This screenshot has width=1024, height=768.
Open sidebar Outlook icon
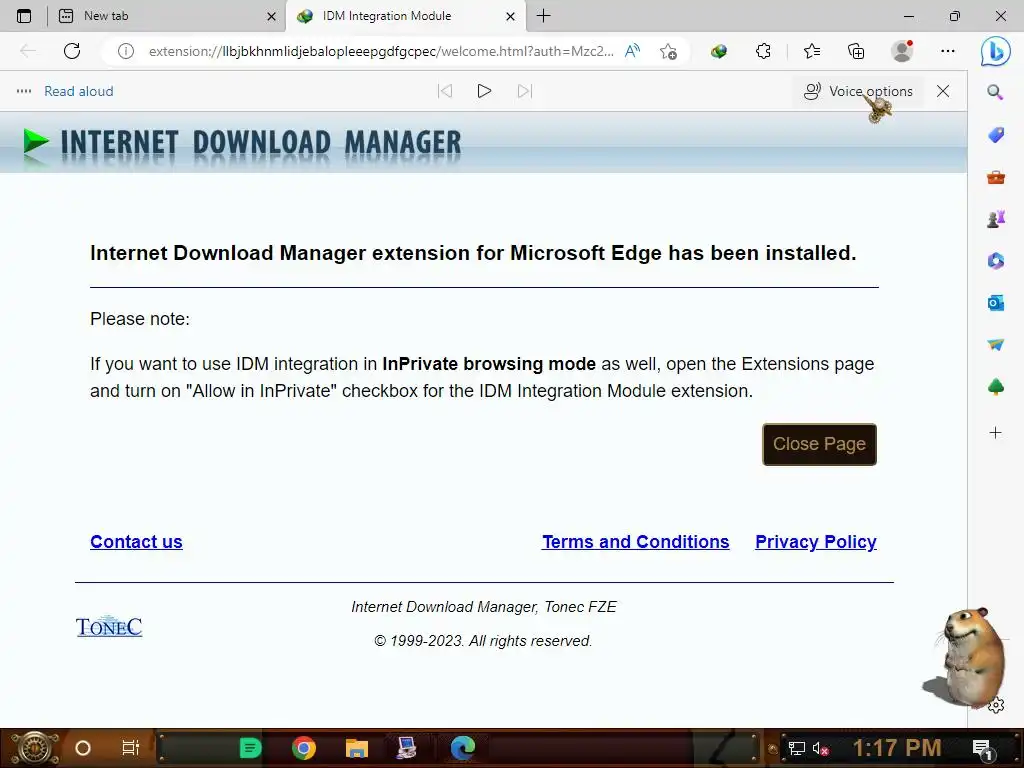click(x=995, y=303)
